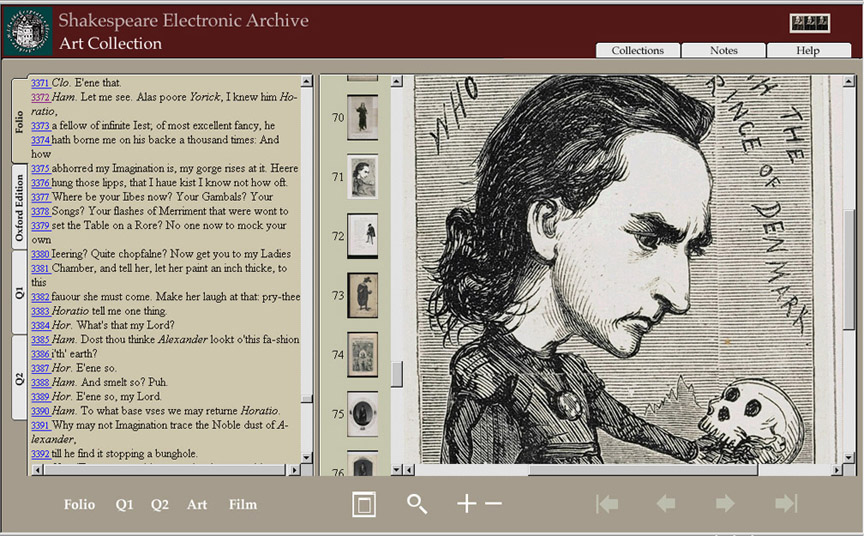Click the Shakespeare Electronic Archive crest logo
This screenshot has width=864, height=536.
click(27, 31)
